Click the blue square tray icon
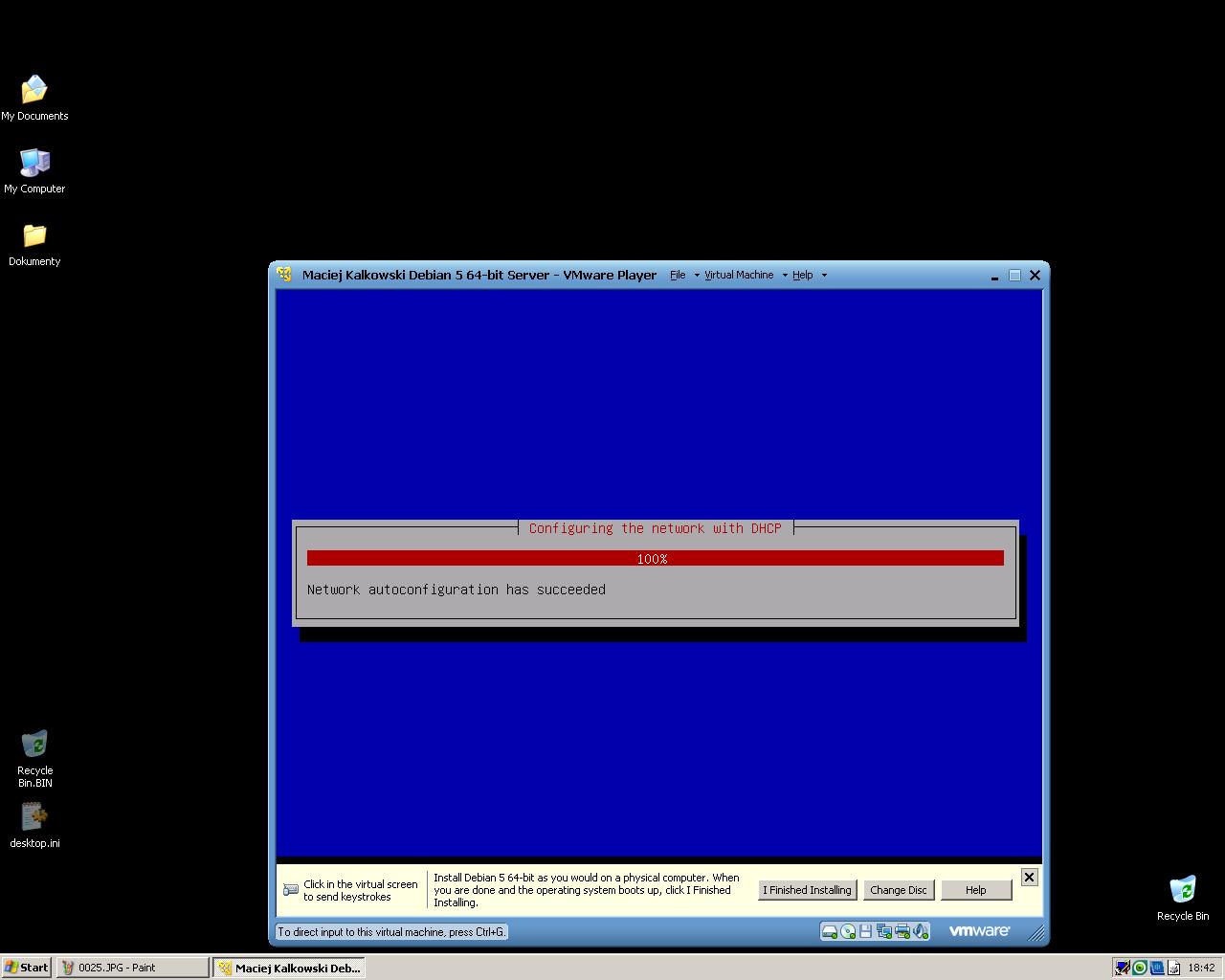 [x=1157, y=968]
